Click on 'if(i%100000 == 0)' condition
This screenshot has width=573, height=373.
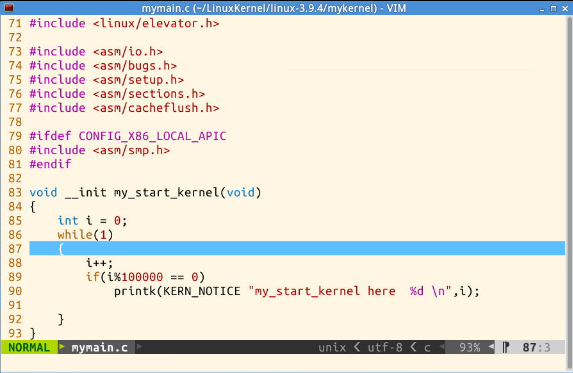click(145, 277)
